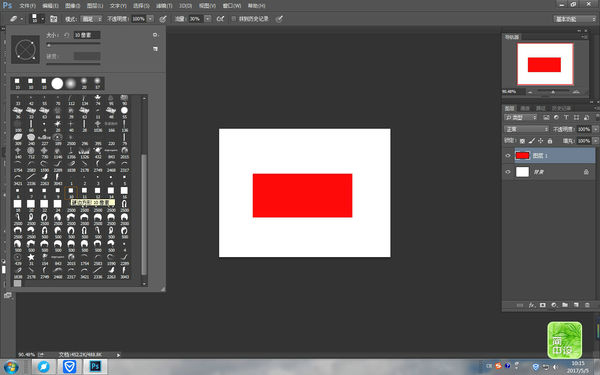Viewport: 600px width, 375px height.
Task: Open the Eraser tool preset picker
Action: click(x=16, y=18)
